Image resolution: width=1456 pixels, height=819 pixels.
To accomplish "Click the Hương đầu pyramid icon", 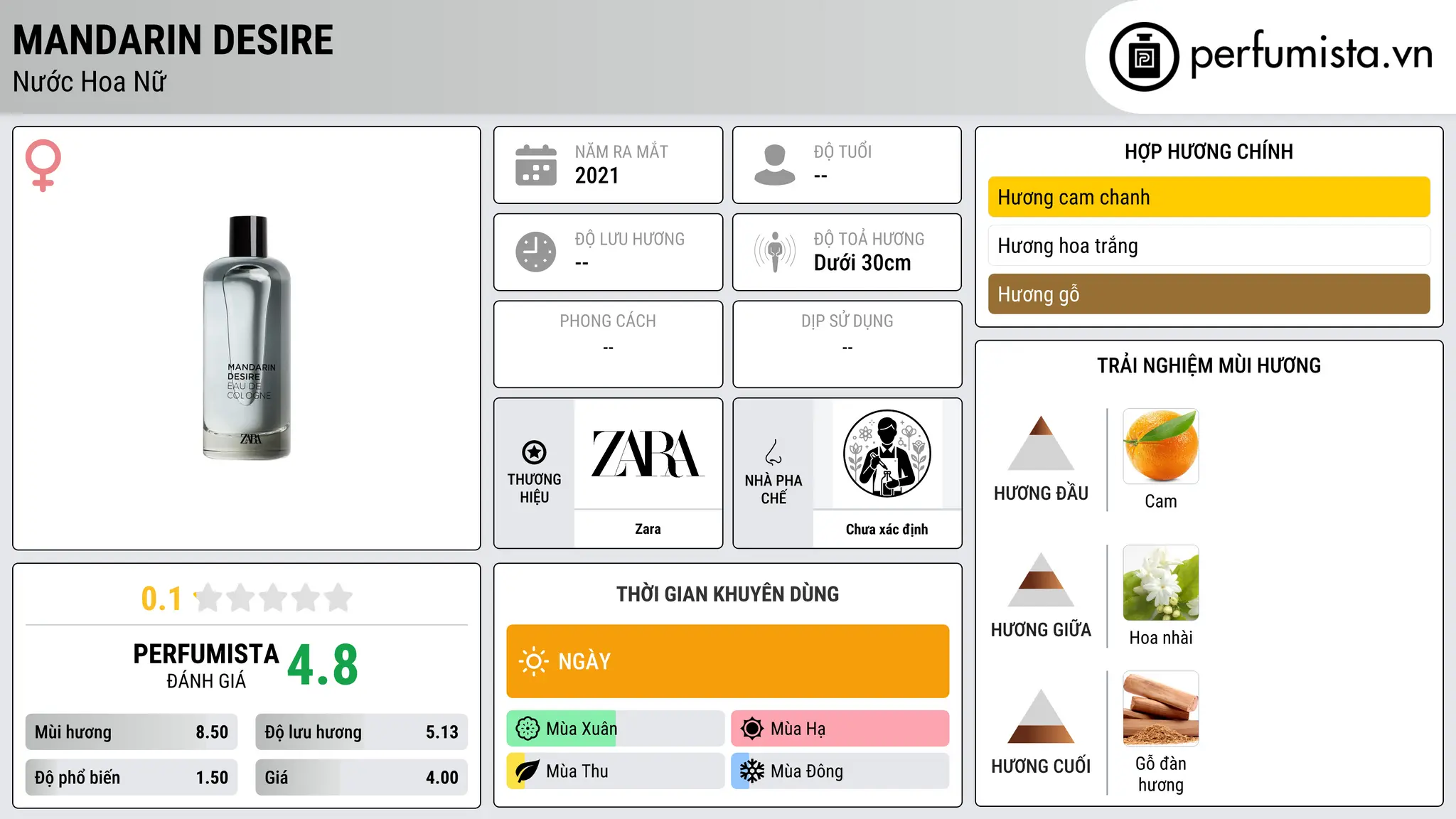I will pos(1041,443).
